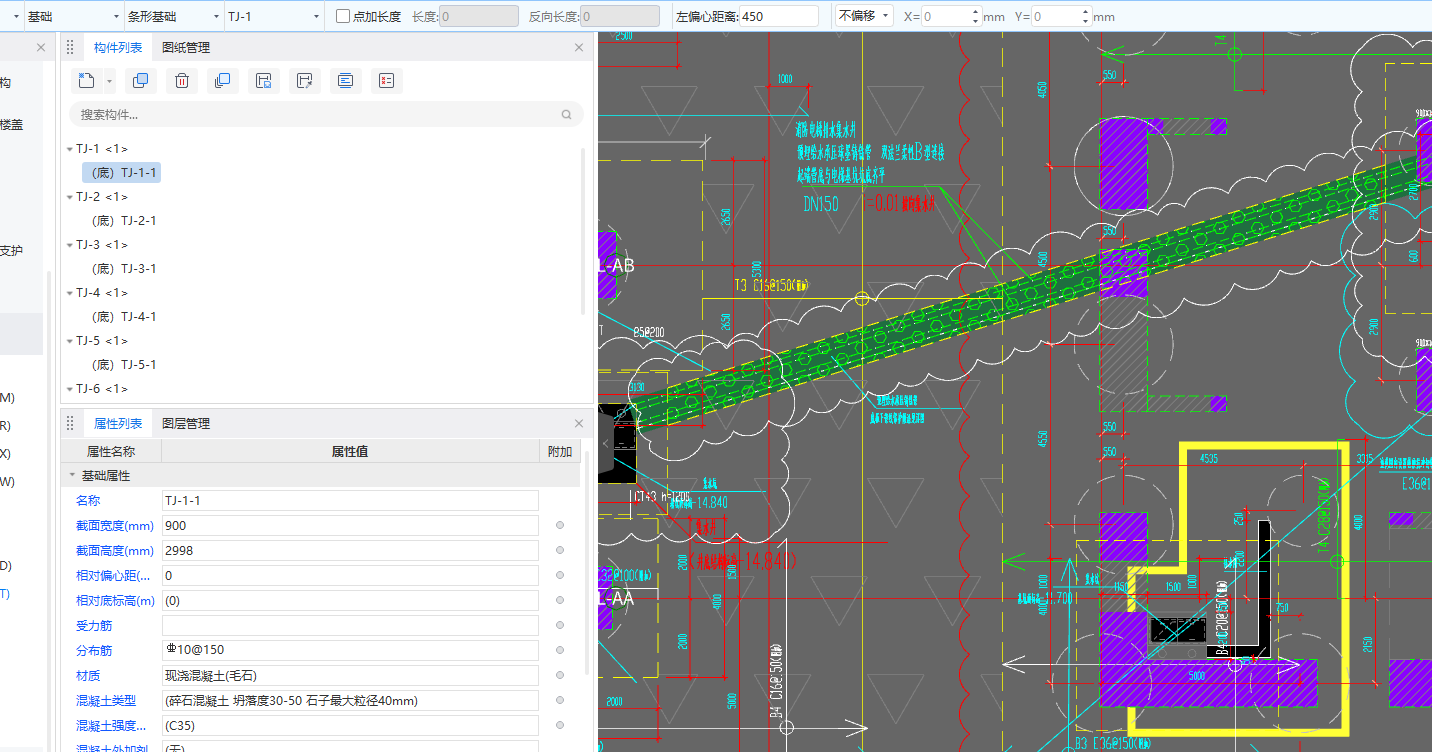This screenshot has width=1432, height=752.
Task: Switch to the 属性列表 tab
Action: pyautogui.click(x=118, y=423)
